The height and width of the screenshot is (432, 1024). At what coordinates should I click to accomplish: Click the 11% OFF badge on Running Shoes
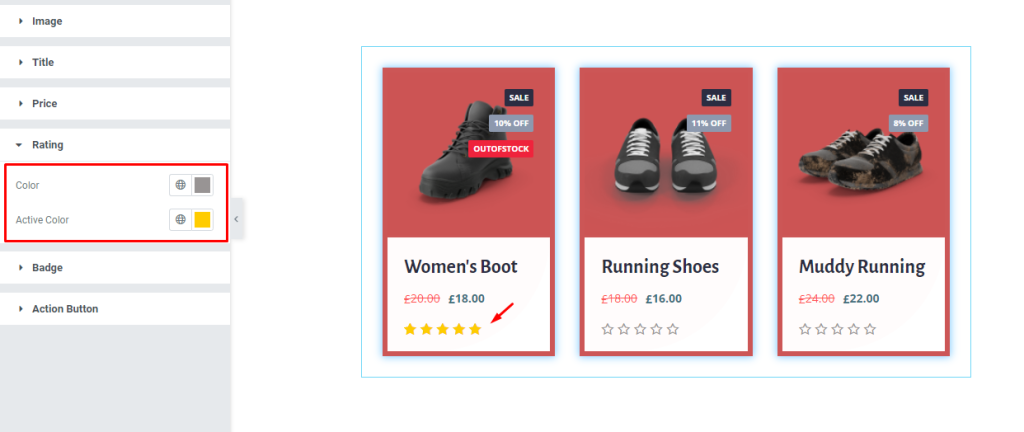click(709, 123)
